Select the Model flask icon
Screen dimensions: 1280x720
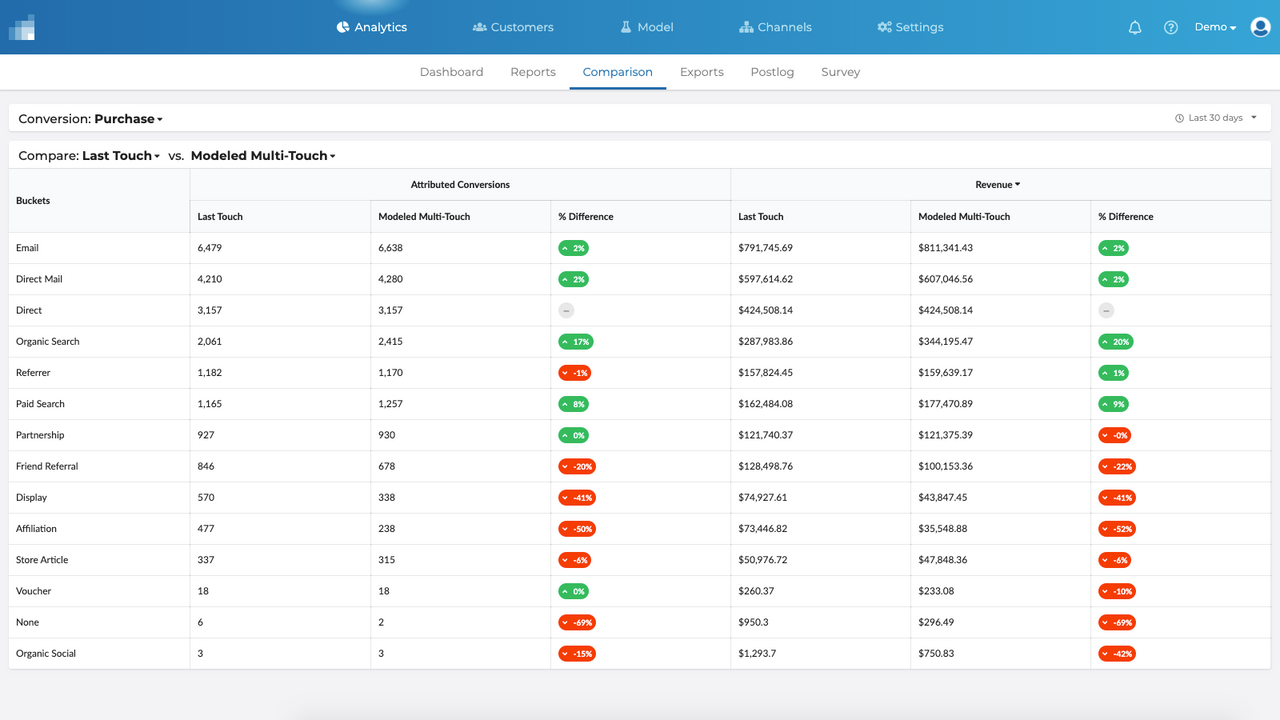[624, 27]
